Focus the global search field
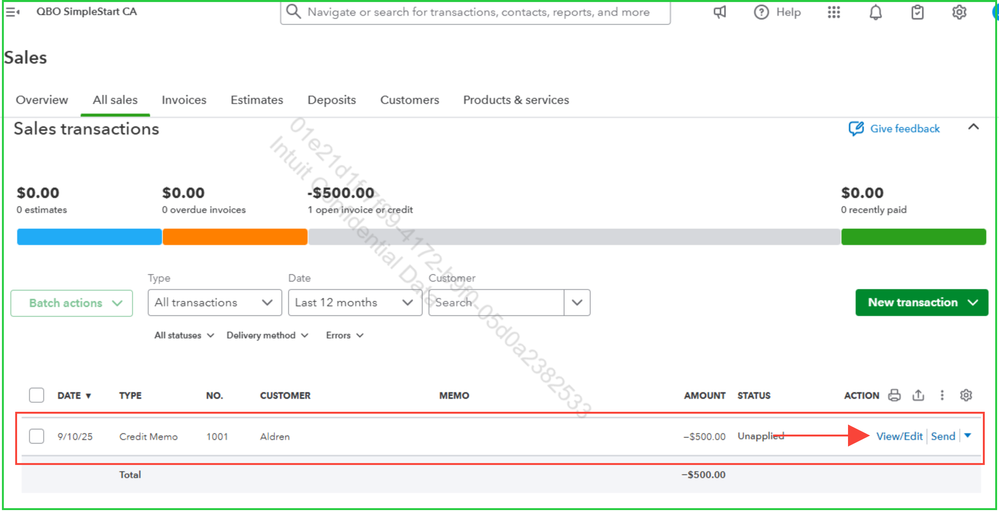 click(x=475, y=12)
